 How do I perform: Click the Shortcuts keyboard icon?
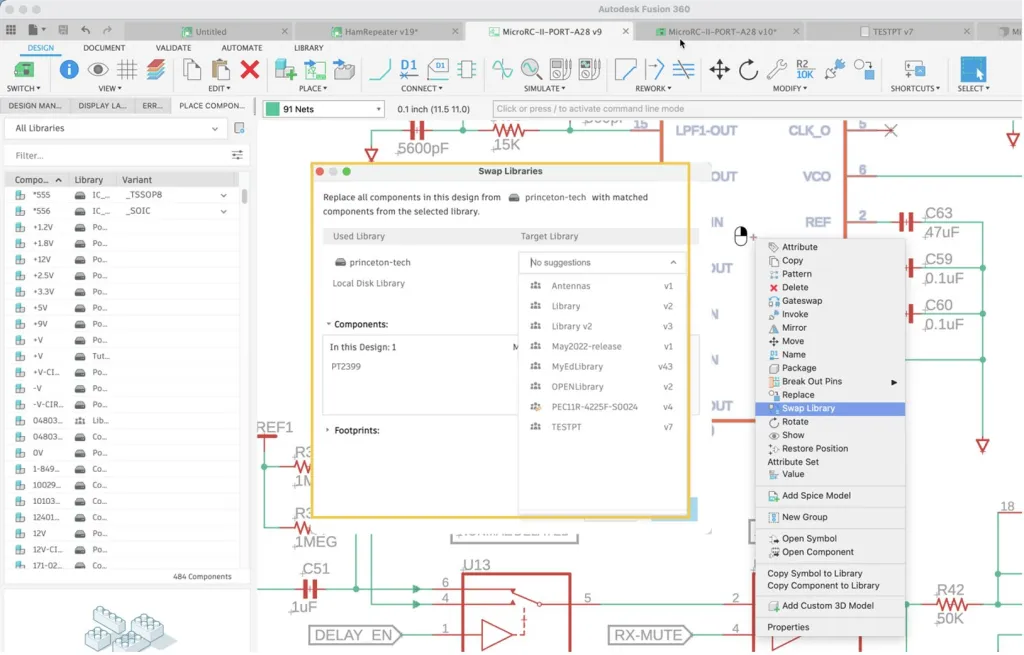click(914, 69)
